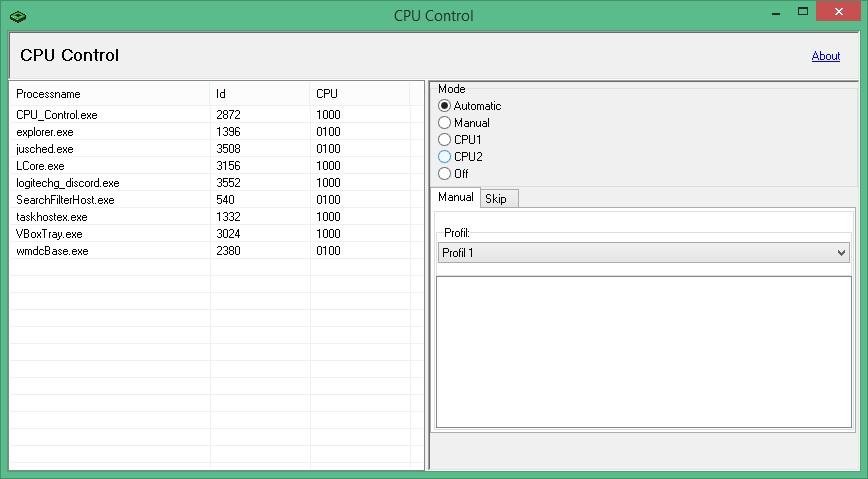Switch to the Manual tab
The height and width of the screenshot is (479, 868).
point(456,197)
